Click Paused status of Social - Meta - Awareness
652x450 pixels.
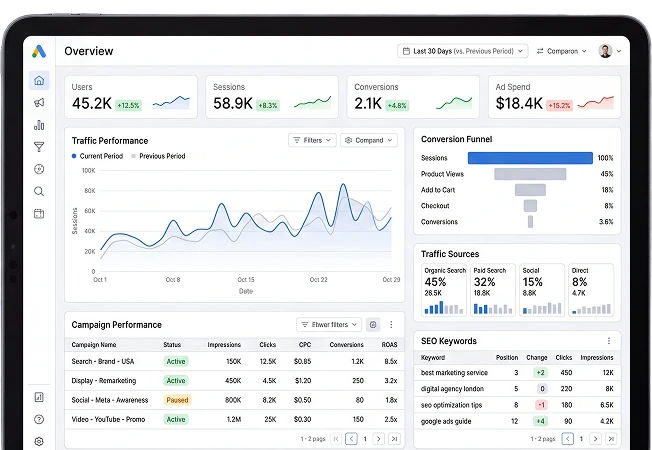click(x=177, y=400)
